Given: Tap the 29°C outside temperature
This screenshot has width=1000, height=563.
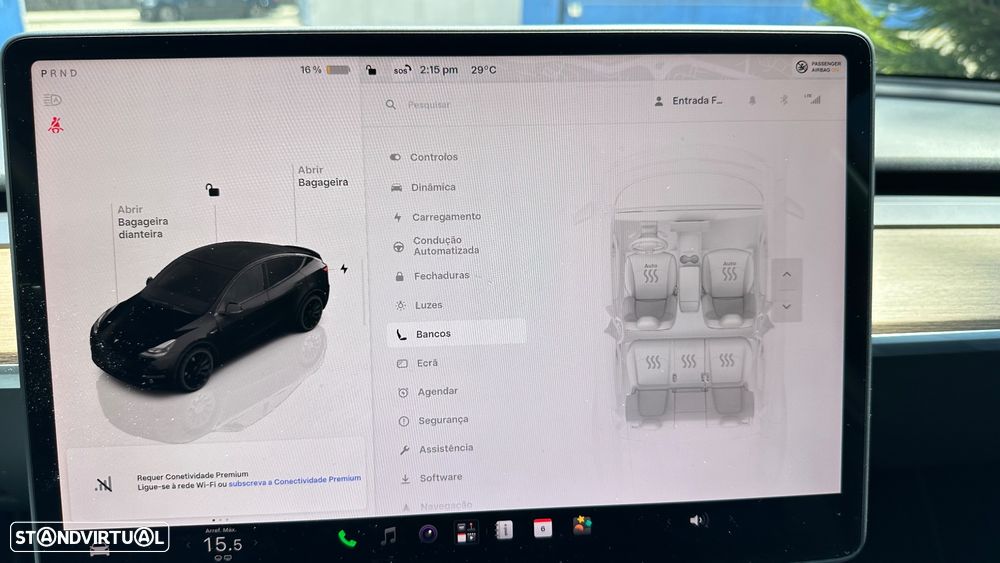Looking at the screenshot, I should (484, 69).
